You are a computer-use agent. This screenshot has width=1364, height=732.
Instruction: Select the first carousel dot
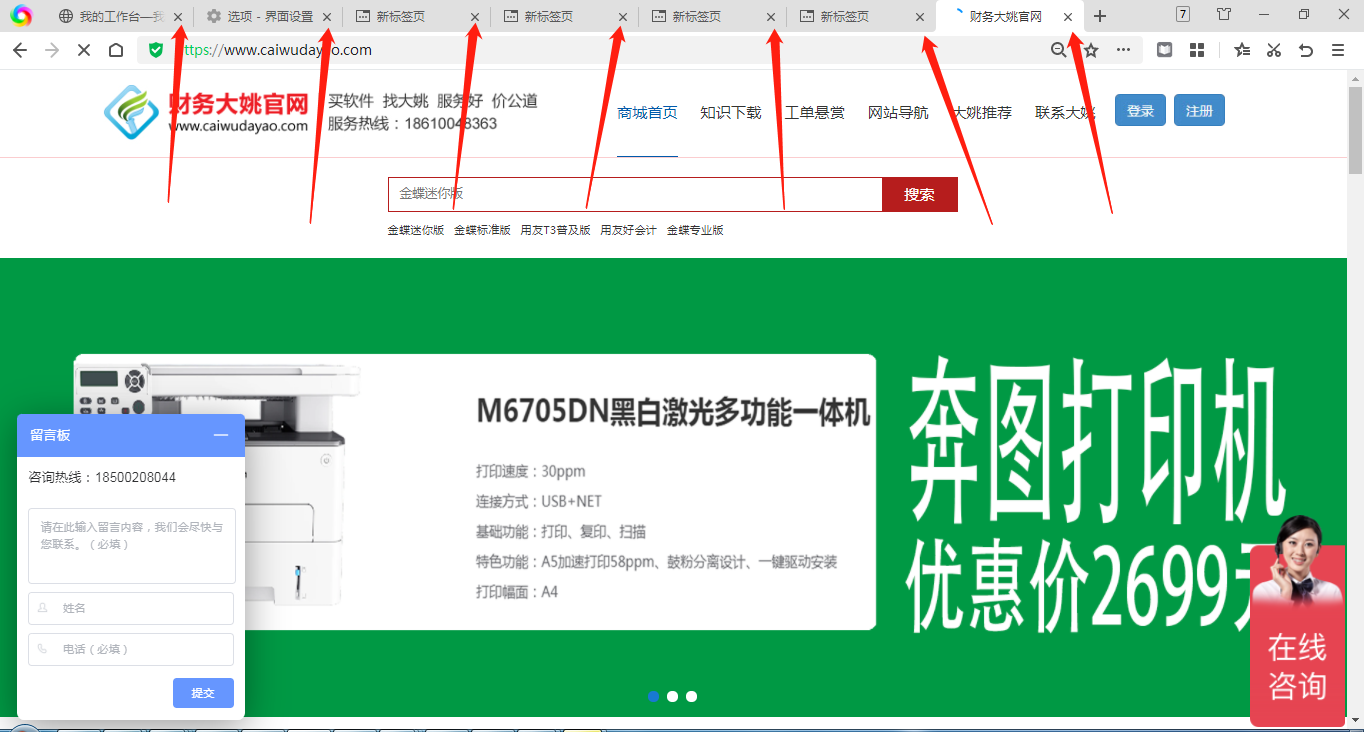[x=653, y=696]
